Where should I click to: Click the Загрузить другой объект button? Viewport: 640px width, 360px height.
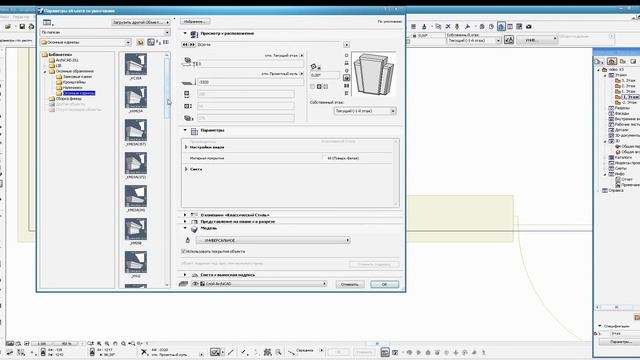[141, 22]
